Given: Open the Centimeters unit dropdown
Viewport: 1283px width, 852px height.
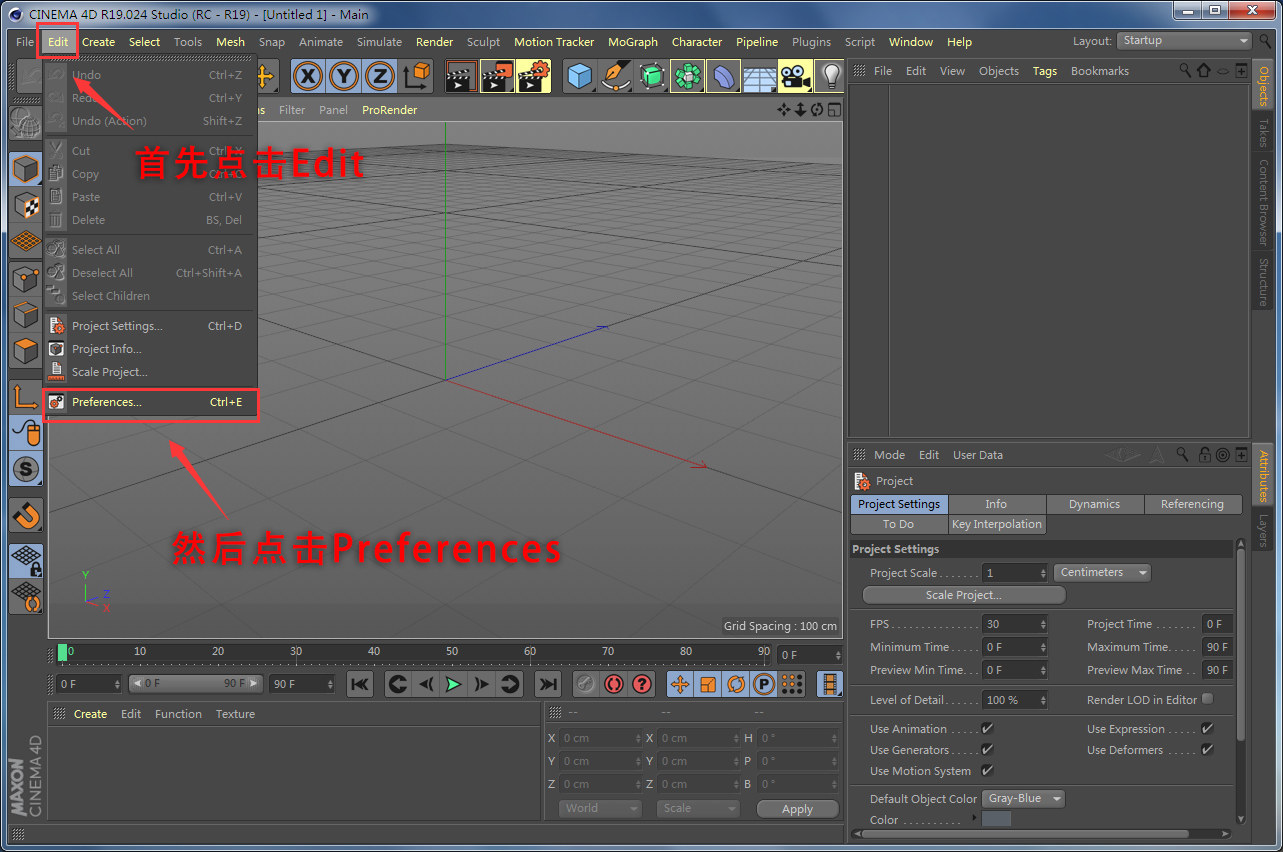Looking at the screenshot, I should pyautogui.click(x=1101, y=573).
